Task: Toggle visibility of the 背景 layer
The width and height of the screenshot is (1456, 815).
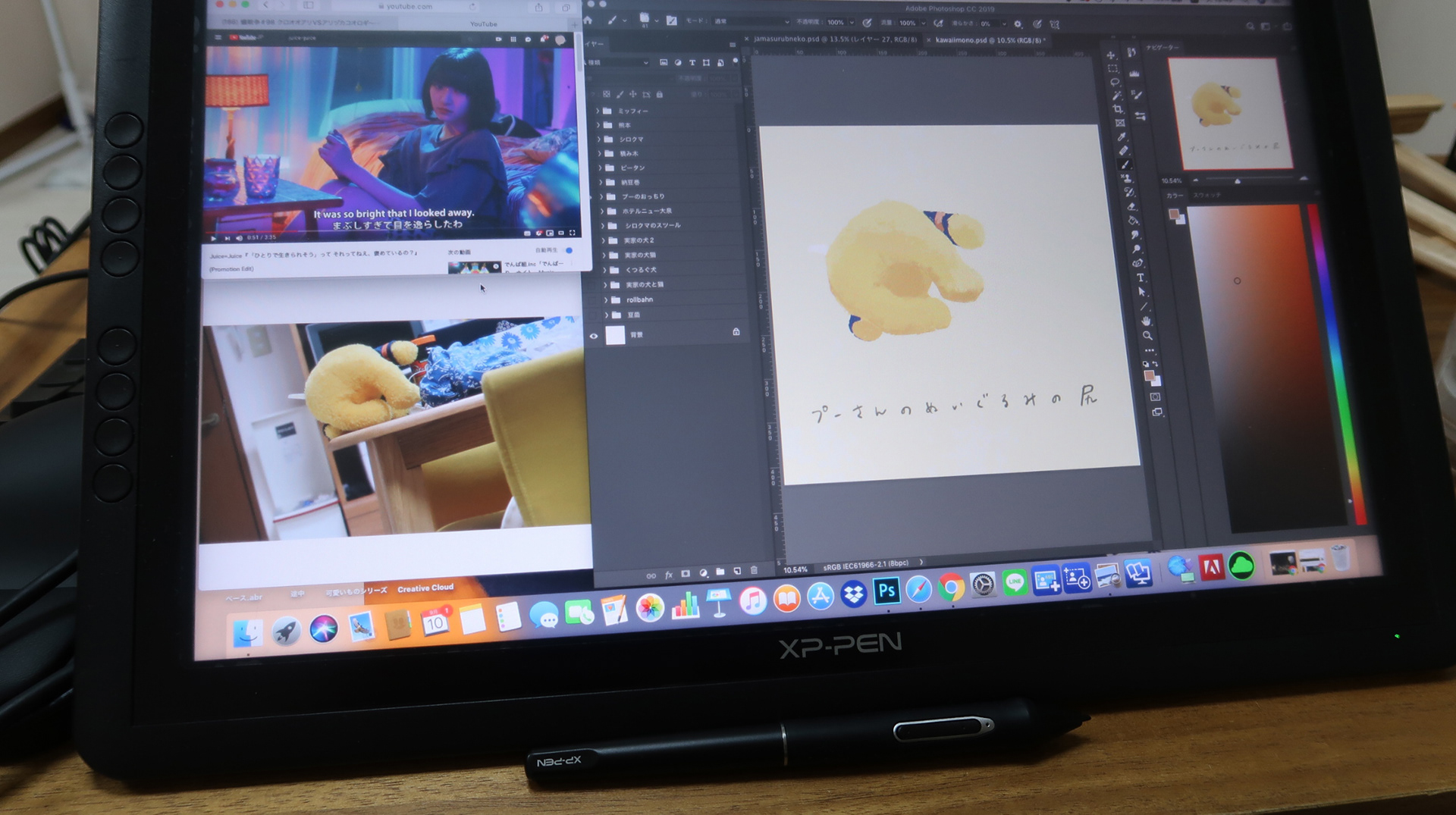Action: pyautogui.click(x=594, y=336)
